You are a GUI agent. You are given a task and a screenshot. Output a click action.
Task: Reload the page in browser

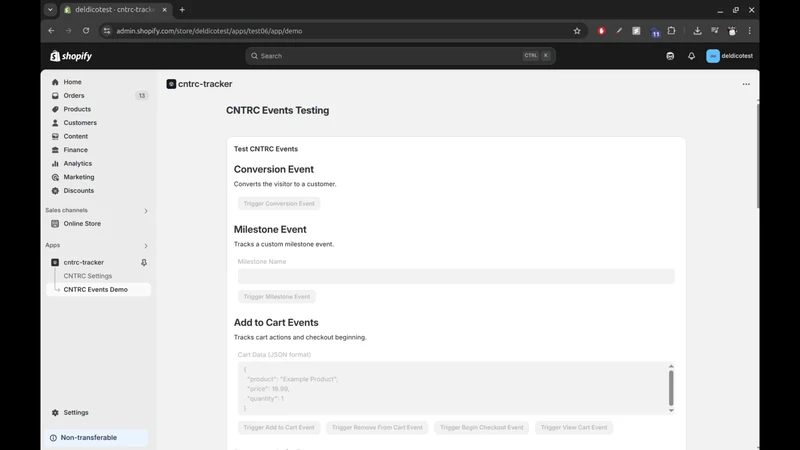86,31
